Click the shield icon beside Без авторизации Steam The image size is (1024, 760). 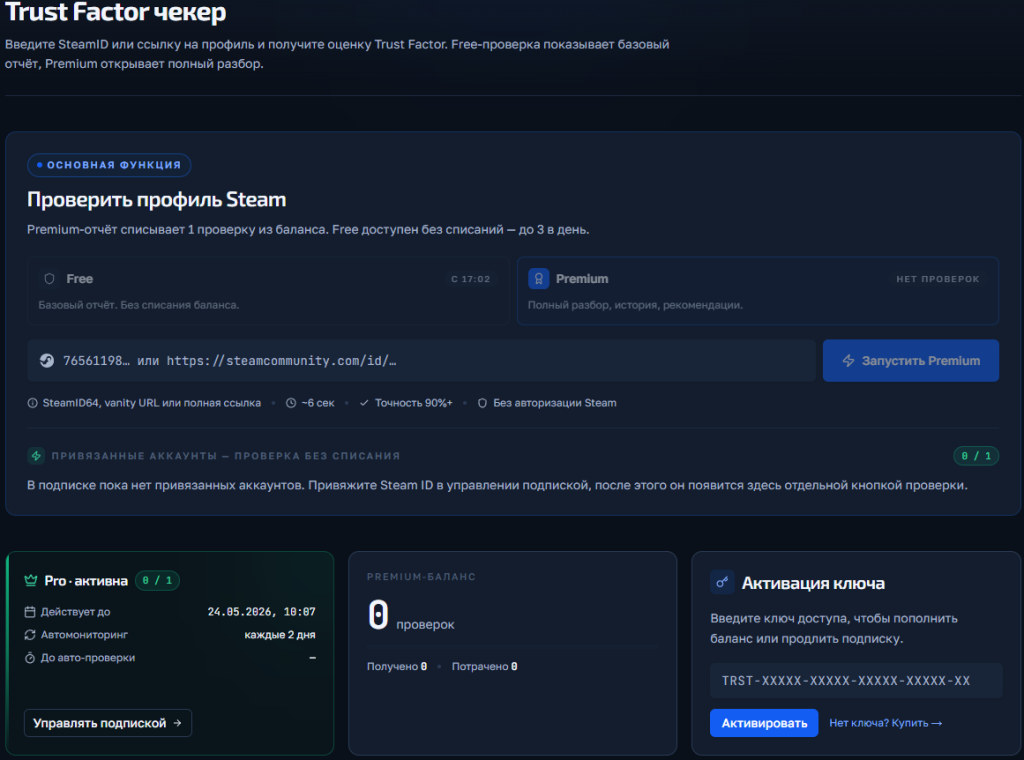483,403
